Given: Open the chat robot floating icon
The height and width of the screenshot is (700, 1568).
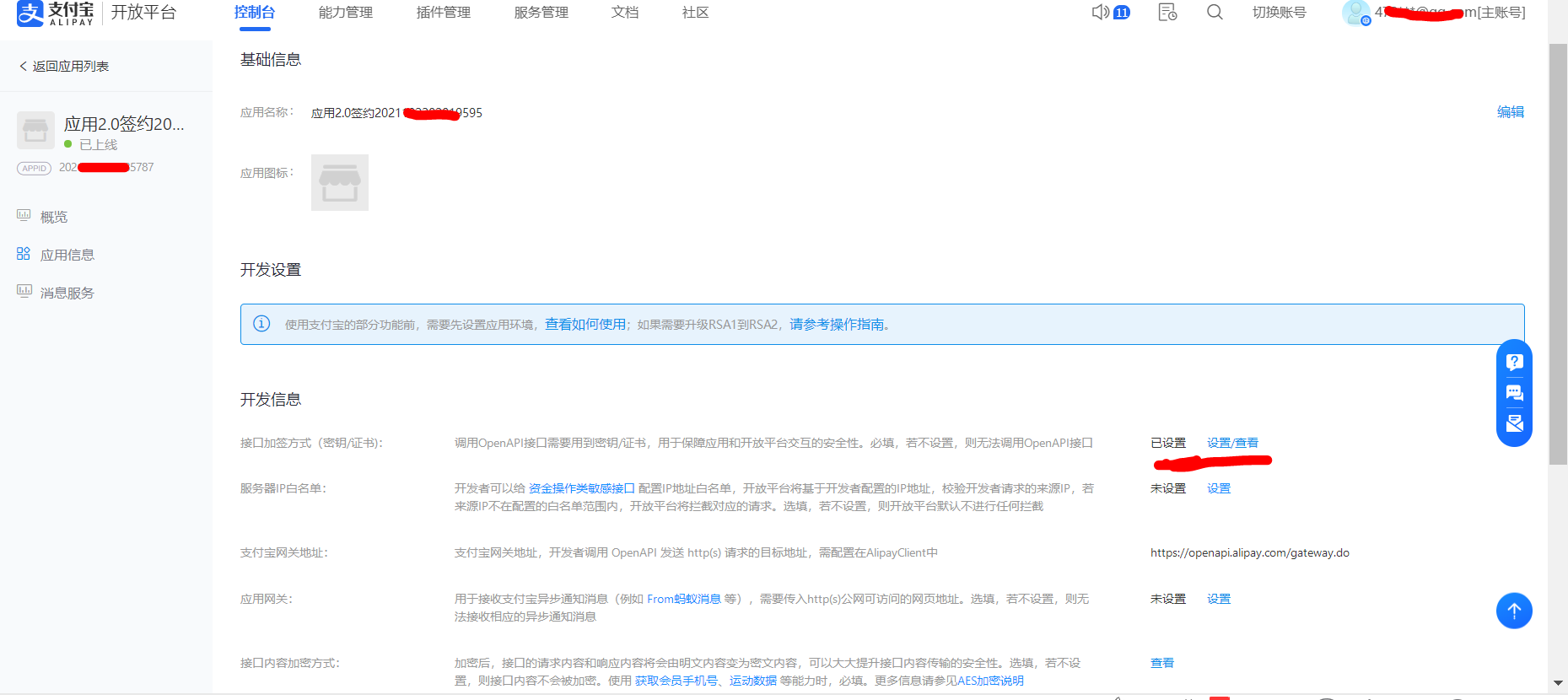Looking at the screenshot, I should pos(1514,393).
